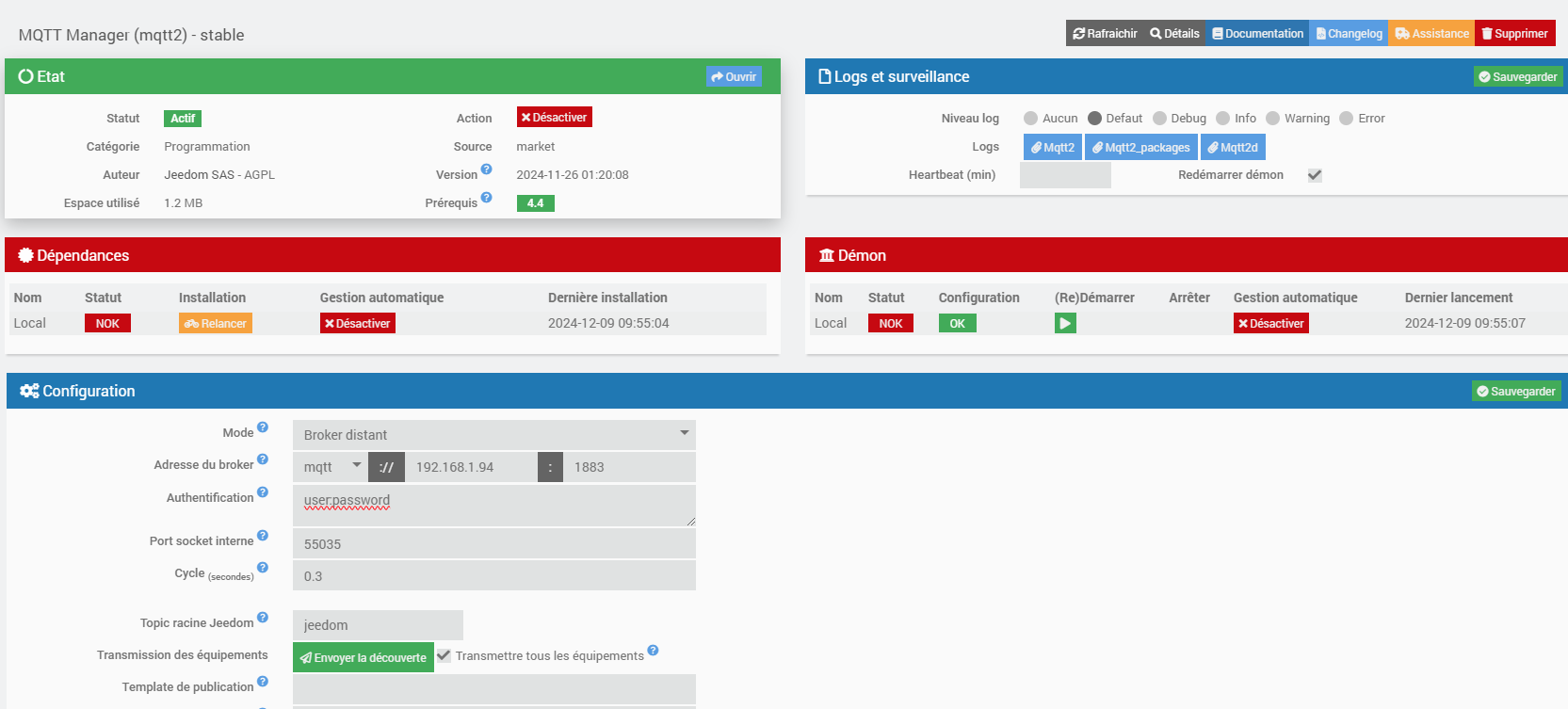Save Logs et surveillance settings

[x=1518, y=76]
